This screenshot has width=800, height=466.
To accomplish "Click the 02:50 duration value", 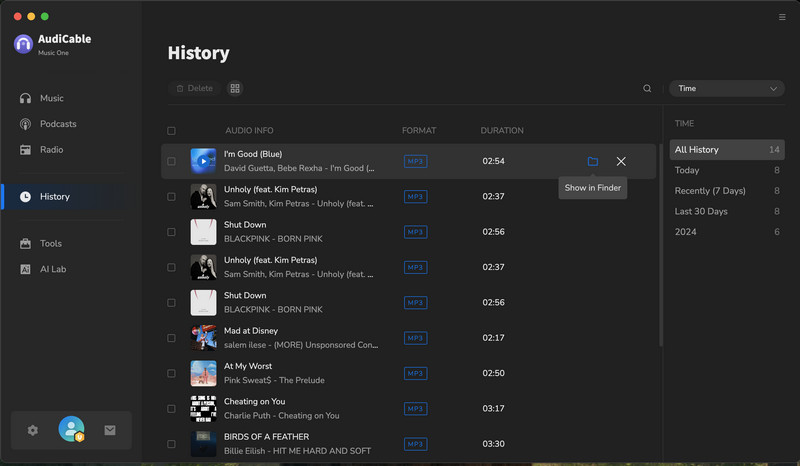I will coord(493,373).
